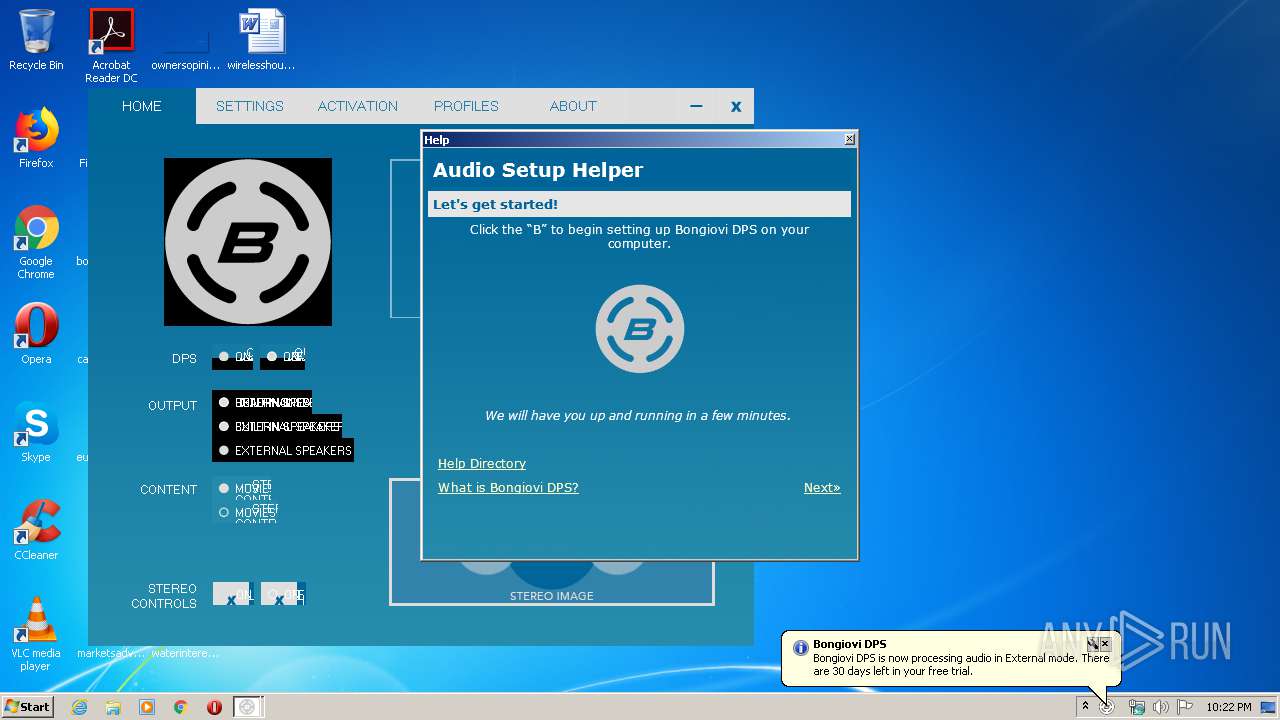Show hidden tray icons arrow
The height and width of the screenshot is (720, 1280).
[1085, 707]
